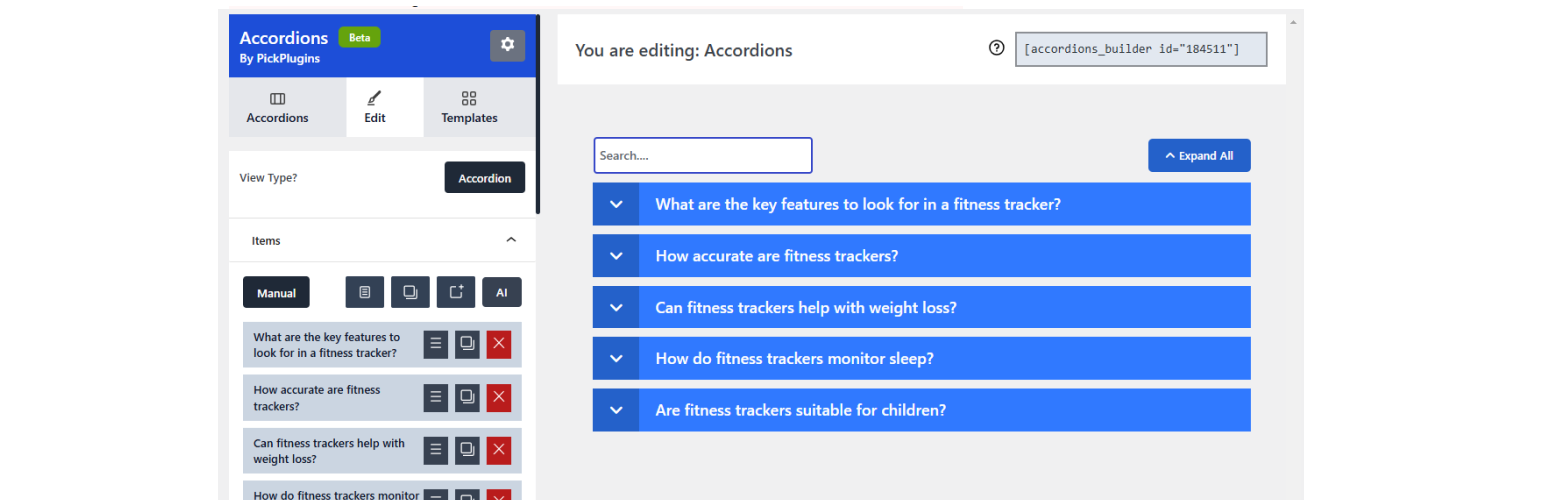Viewport: 1544px width, 500px height.
Task: Click drag handle icon of 'weight loss' item
Action: 435,450
